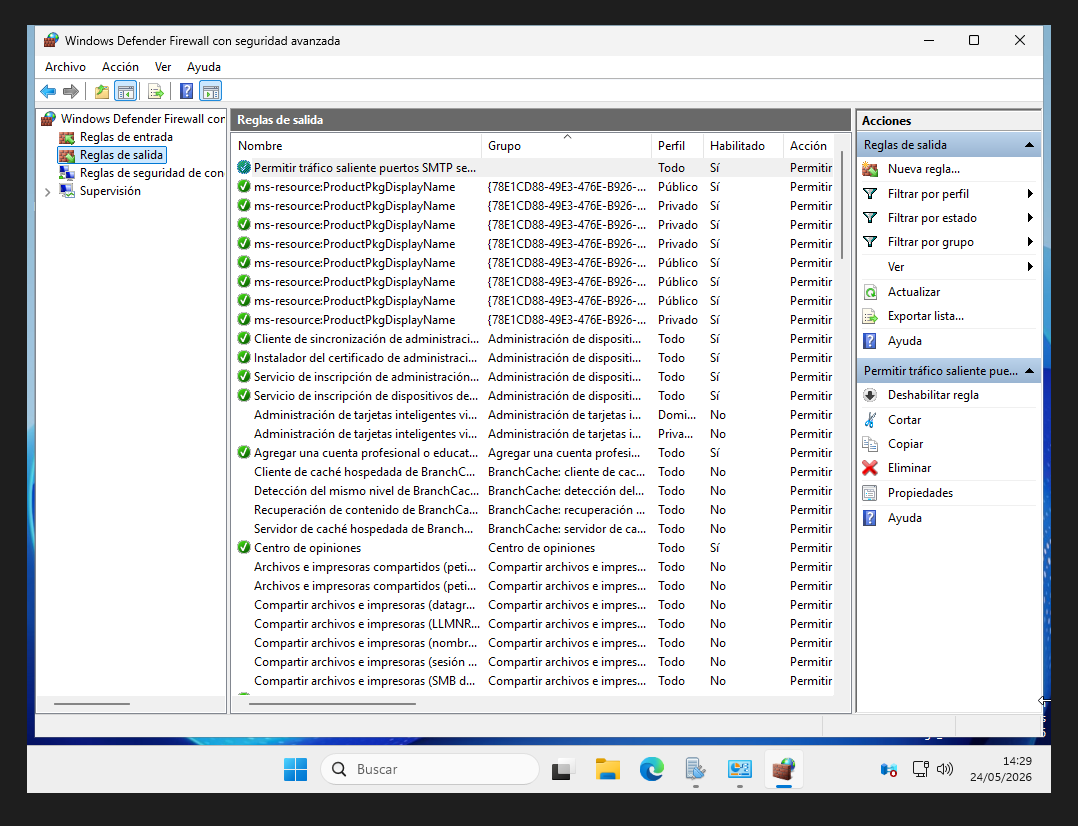Image resolution: width=1078 pixels, height=826 pixels.
Task: Click the Nueva regla icon in Acciones
Action: click(x=870, y=169)
